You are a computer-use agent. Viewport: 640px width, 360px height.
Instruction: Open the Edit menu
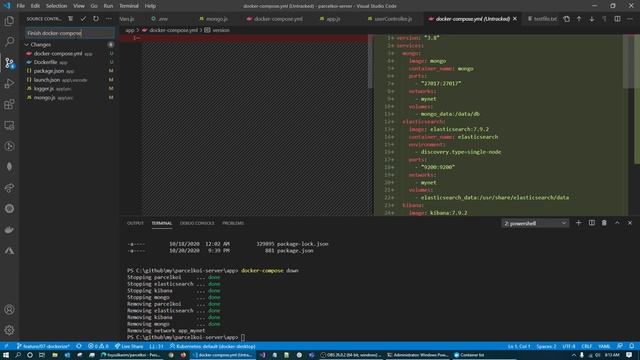36,6
